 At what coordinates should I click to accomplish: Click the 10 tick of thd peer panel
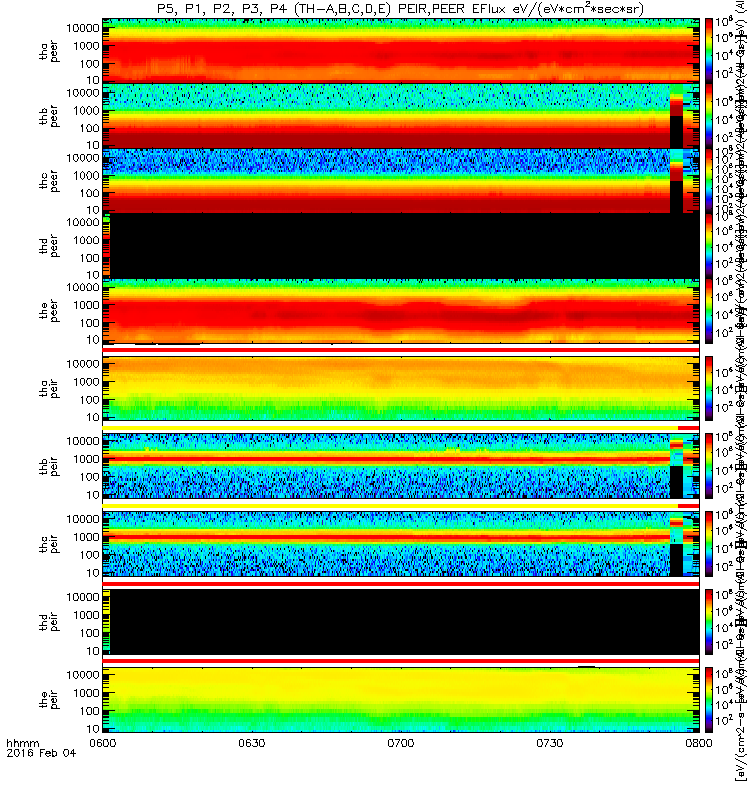pyautogui.click(x=92, y=275)
